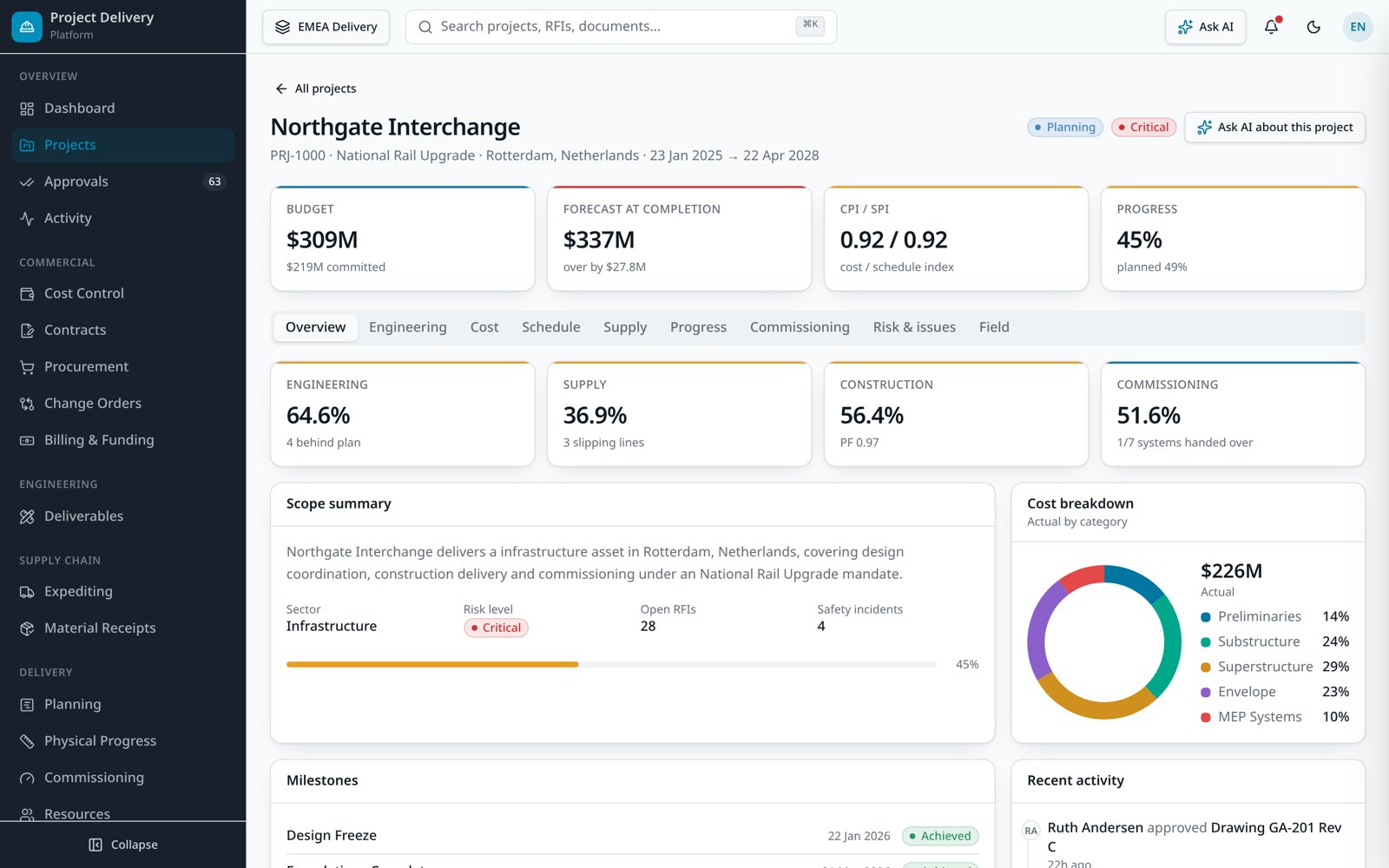
Task: Open the sidebar Commissioning page
Action: (122, 778)
